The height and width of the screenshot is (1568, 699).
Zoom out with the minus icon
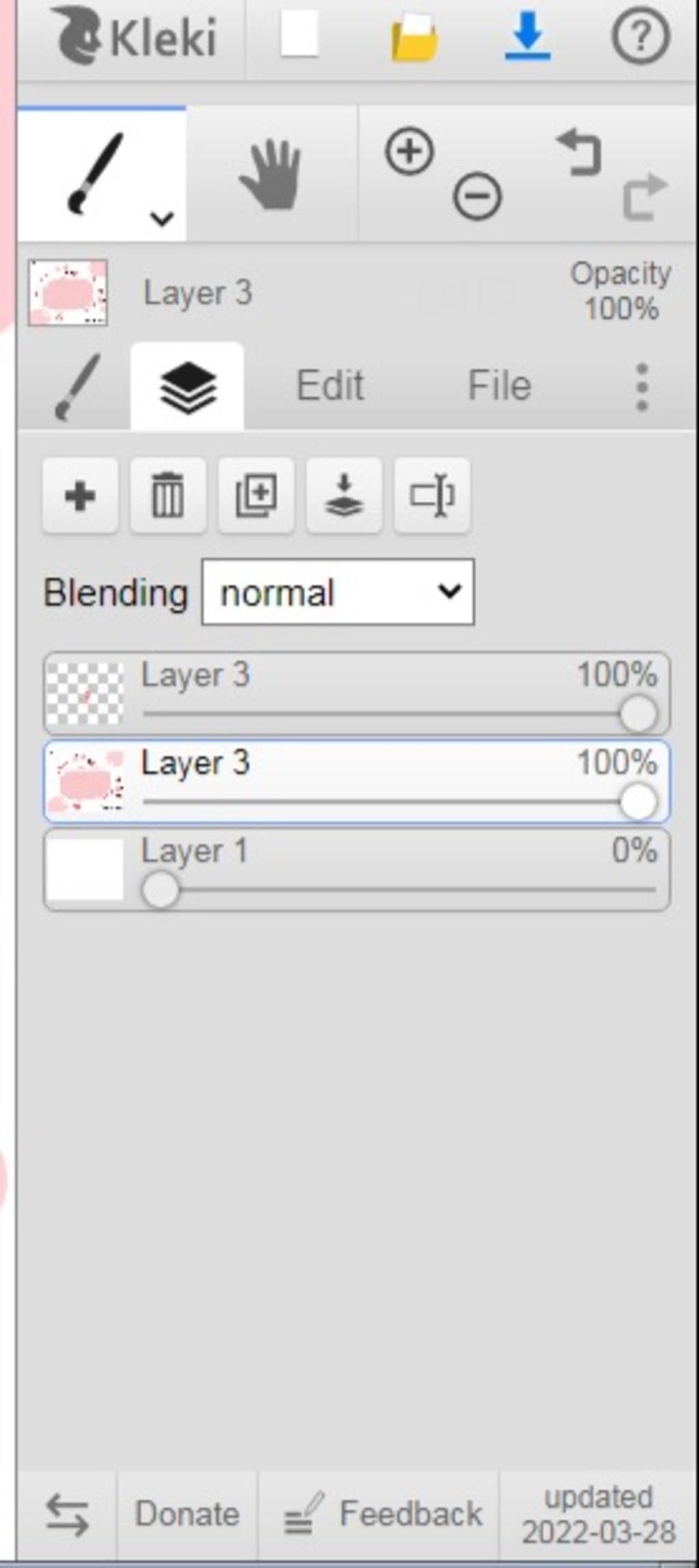point(477,197)
